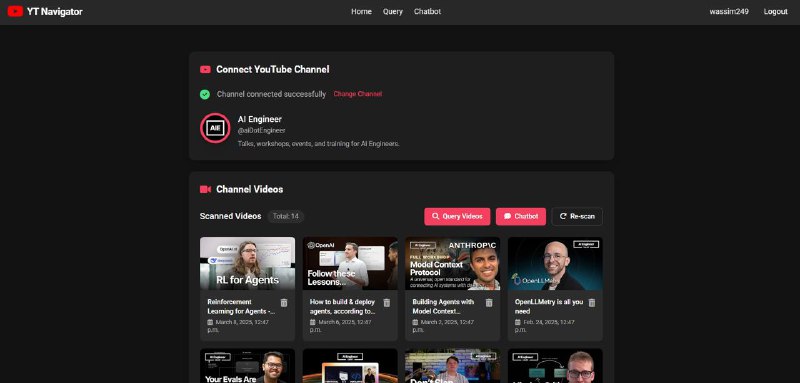Screen dimensions: 800x383
Task: Click the OpenLLMetry is all you need title
Action: pos(549,307)
